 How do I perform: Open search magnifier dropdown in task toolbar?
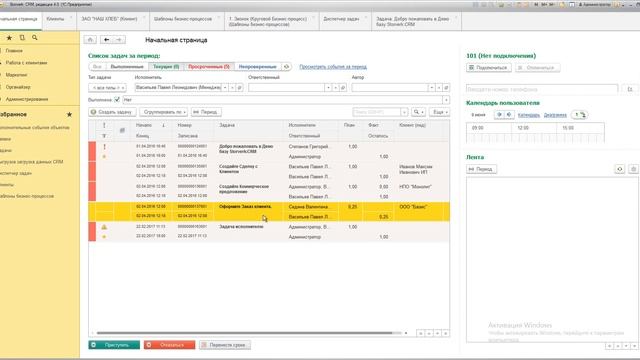(418, 112)
